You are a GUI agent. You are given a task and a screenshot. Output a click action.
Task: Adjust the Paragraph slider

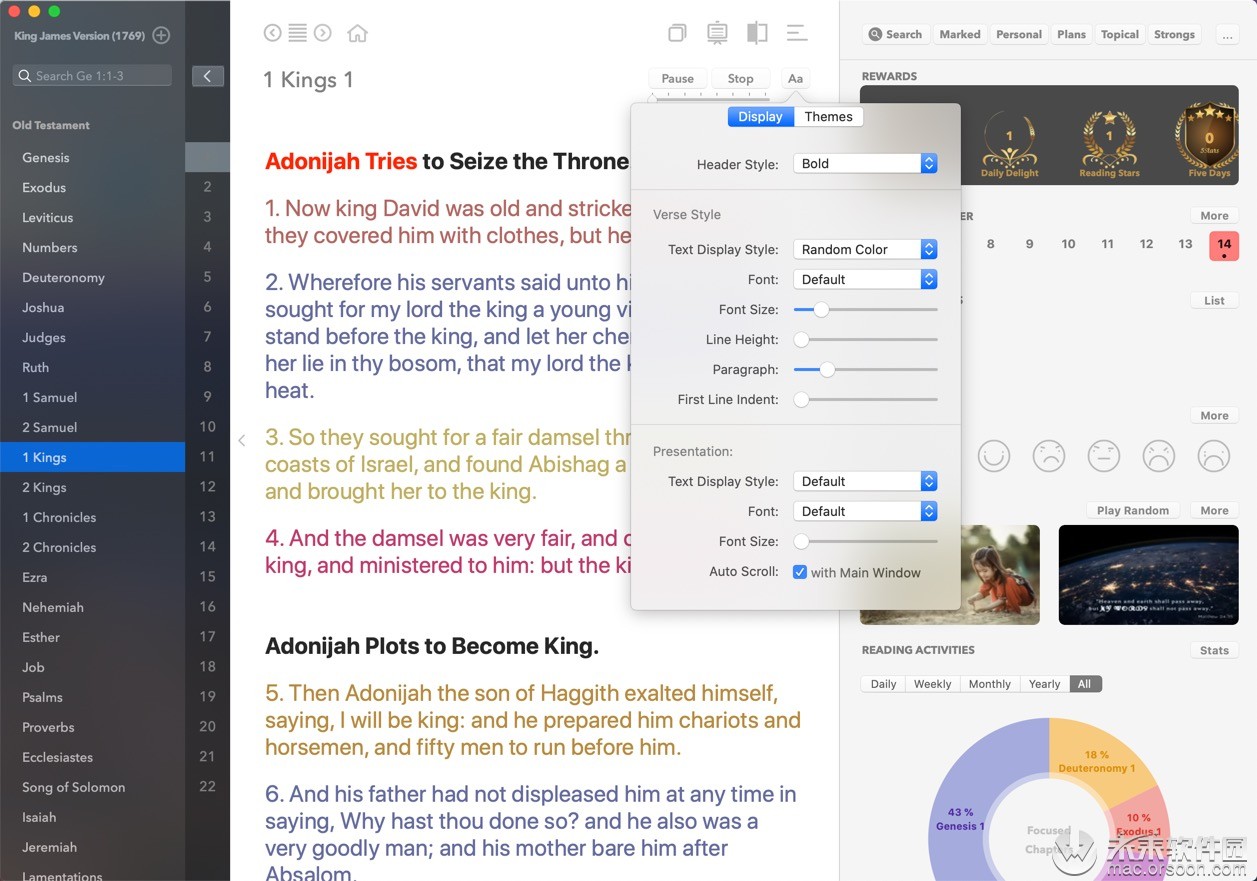click(x=866, y=370)
